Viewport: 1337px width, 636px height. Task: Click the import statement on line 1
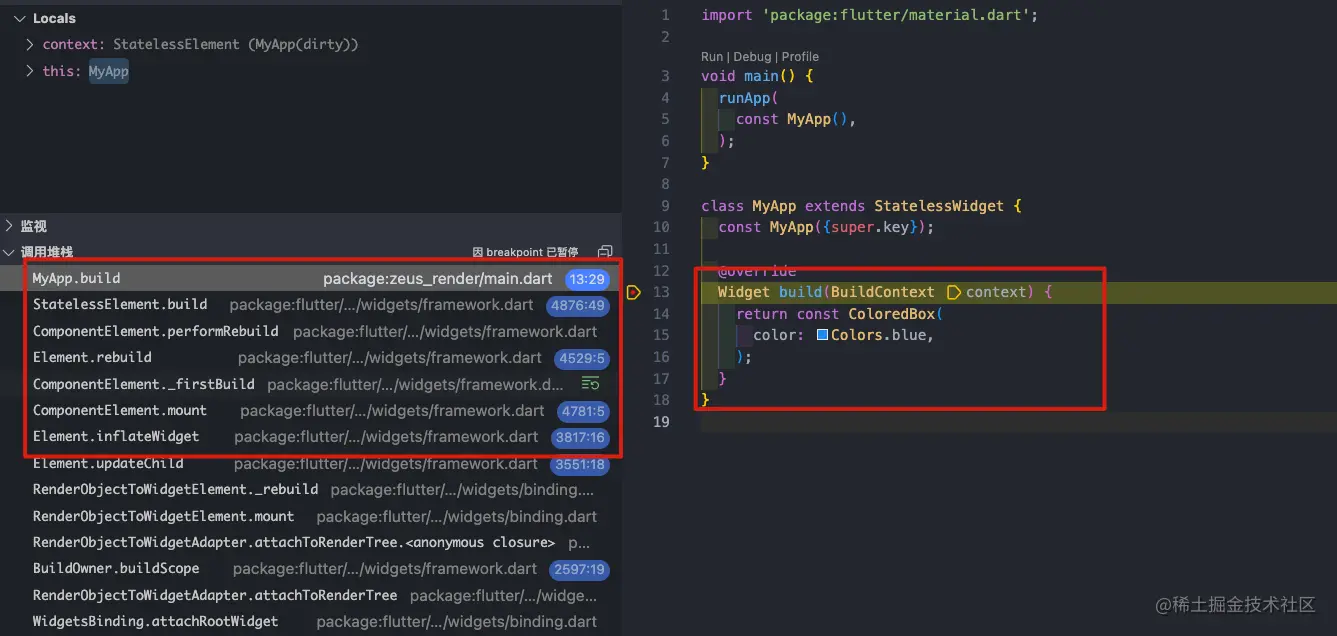869,15
